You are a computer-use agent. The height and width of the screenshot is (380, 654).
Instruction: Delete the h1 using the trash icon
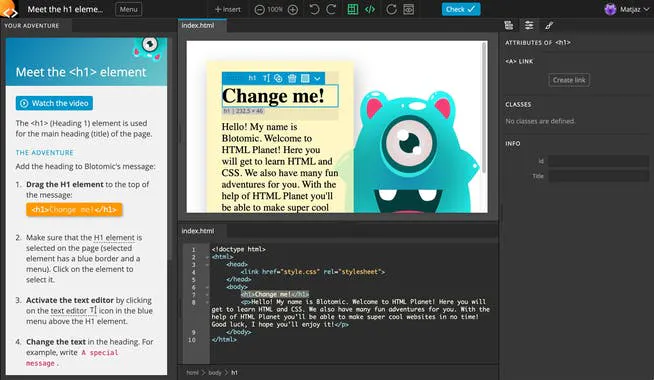click(x=292, y=78)
